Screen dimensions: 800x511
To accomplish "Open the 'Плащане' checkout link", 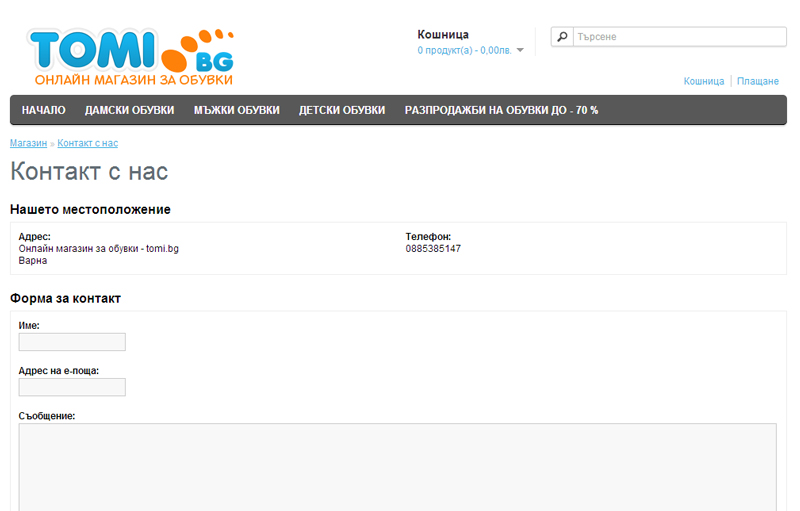I will 758,81.
